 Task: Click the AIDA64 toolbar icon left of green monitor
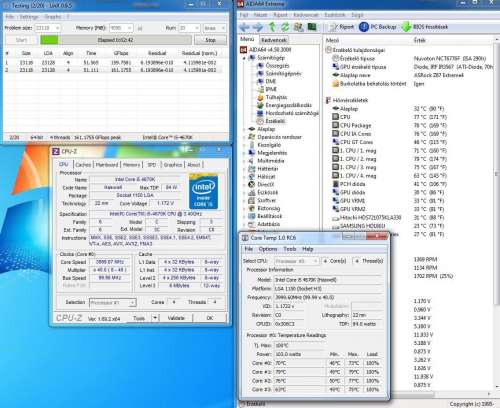(298, 27)
